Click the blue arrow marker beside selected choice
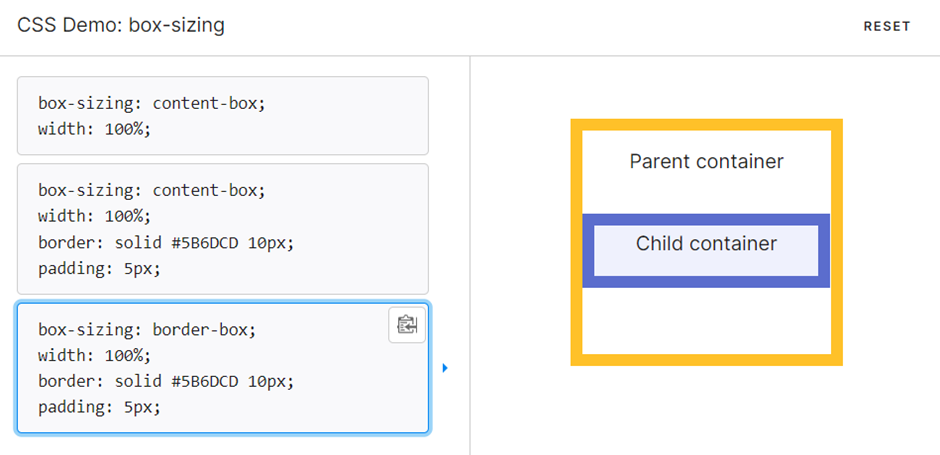 pos(445,367)
